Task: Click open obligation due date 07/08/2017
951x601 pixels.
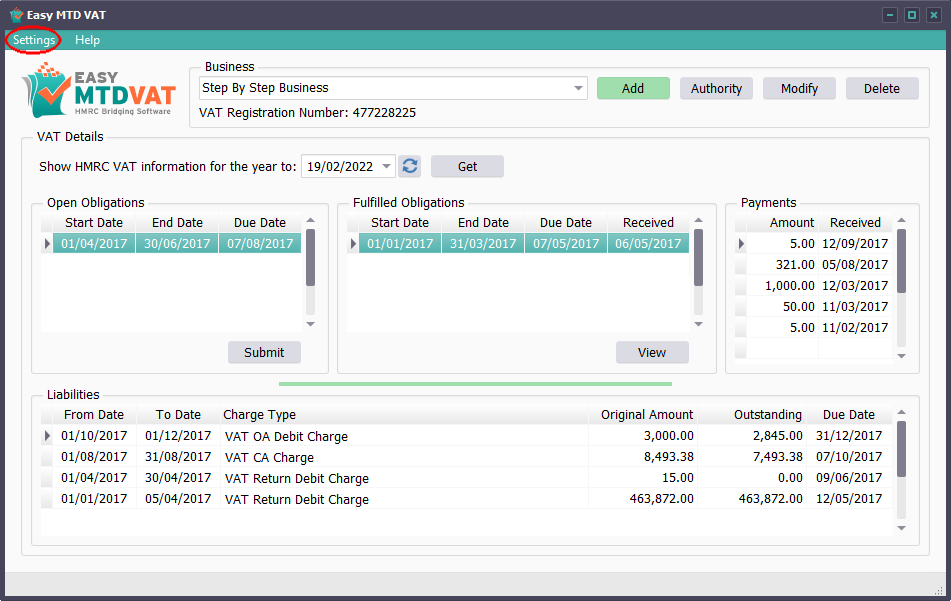Action: (260, 243)
